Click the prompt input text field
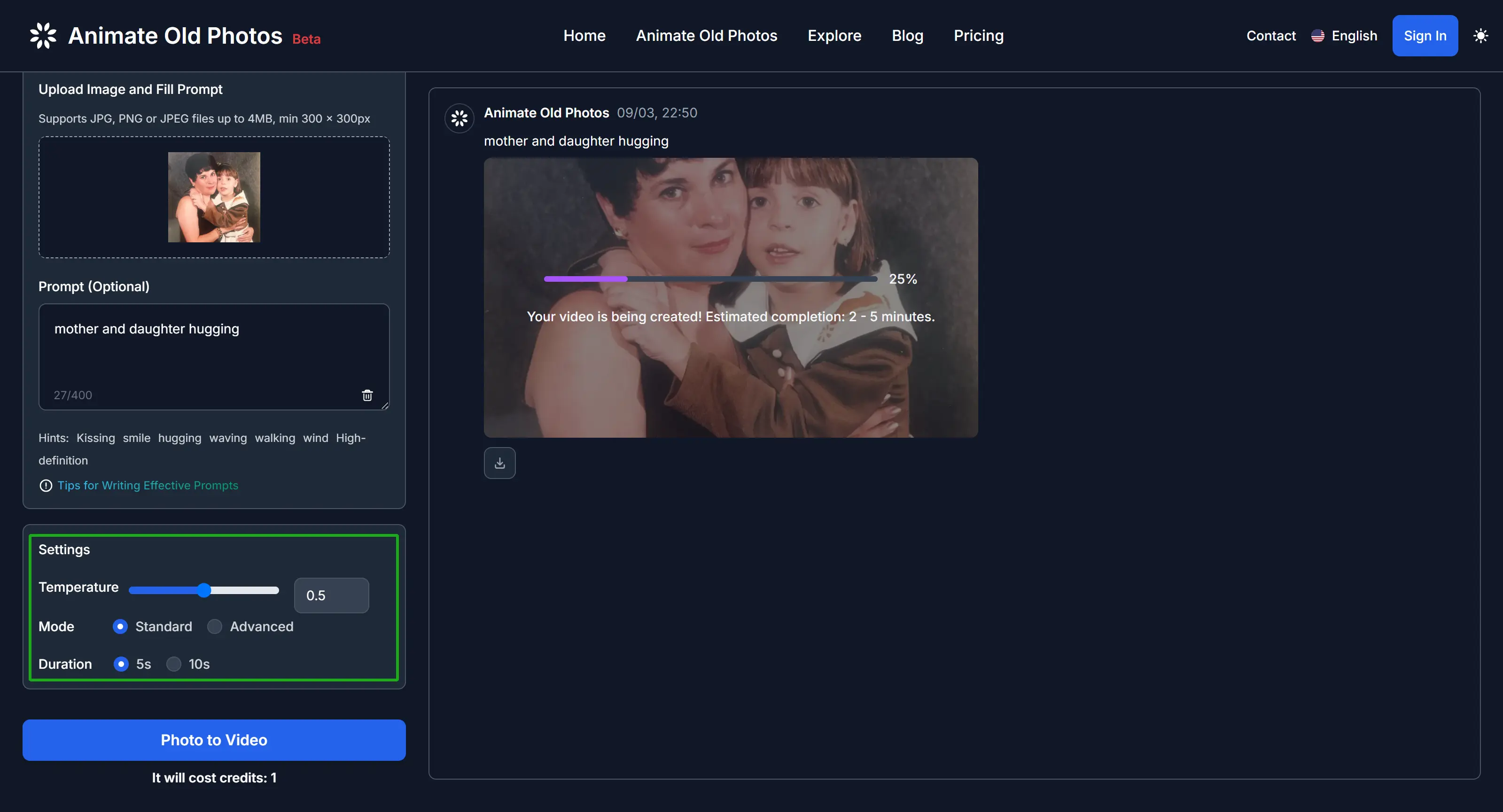Screen dimensions: 1503x812 tap(213, 356)
